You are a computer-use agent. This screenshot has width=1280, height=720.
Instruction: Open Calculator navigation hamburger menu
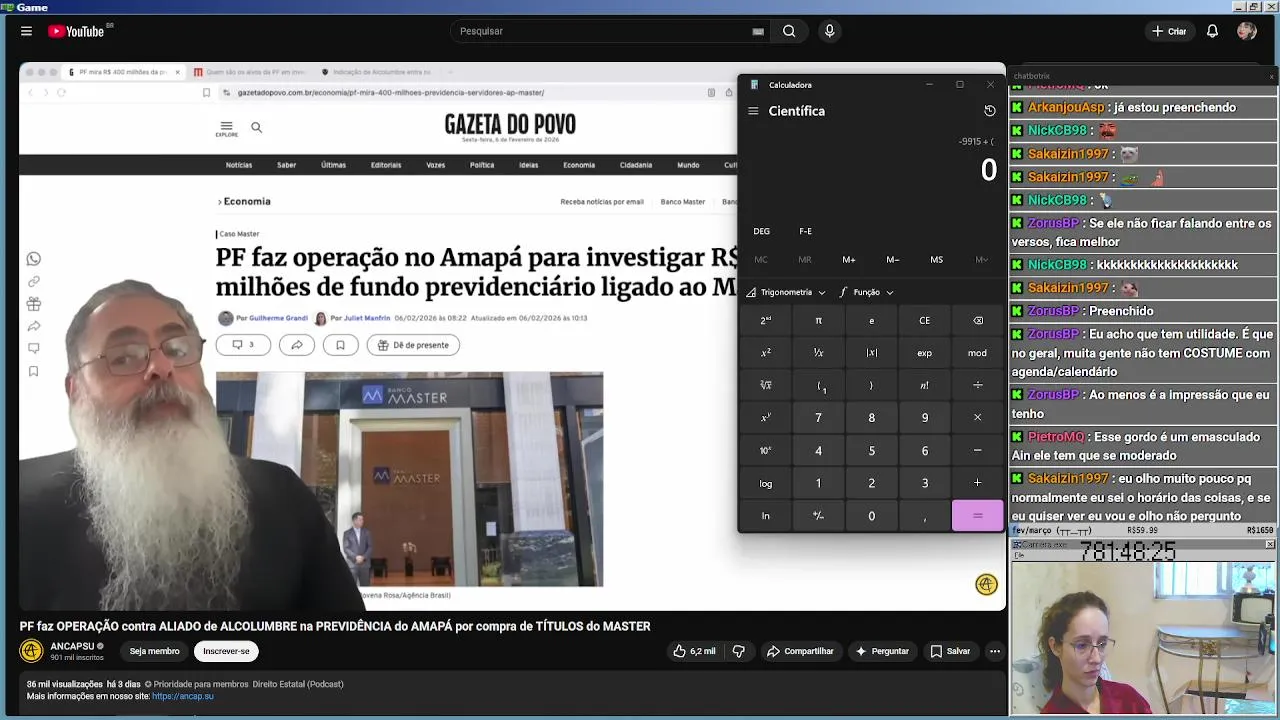click(753, 111)
